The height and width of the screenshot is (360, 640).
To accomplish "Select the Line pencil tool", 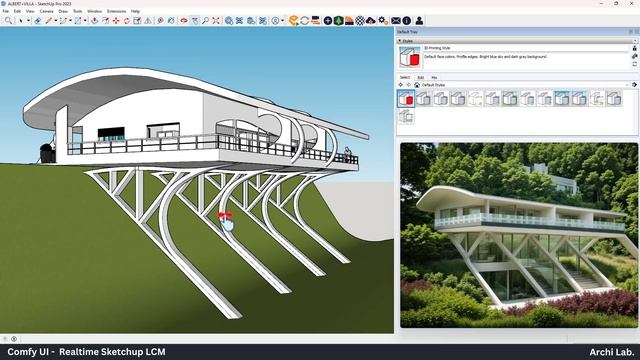I will (49, 20).
